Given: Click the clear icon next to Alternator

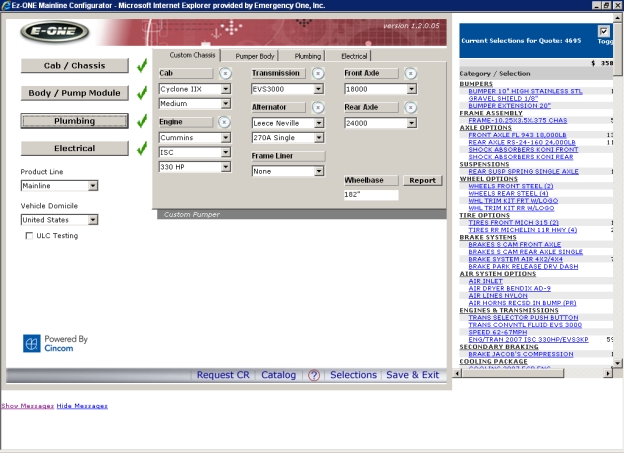Looking at the screenshot, I should (318, 107).
